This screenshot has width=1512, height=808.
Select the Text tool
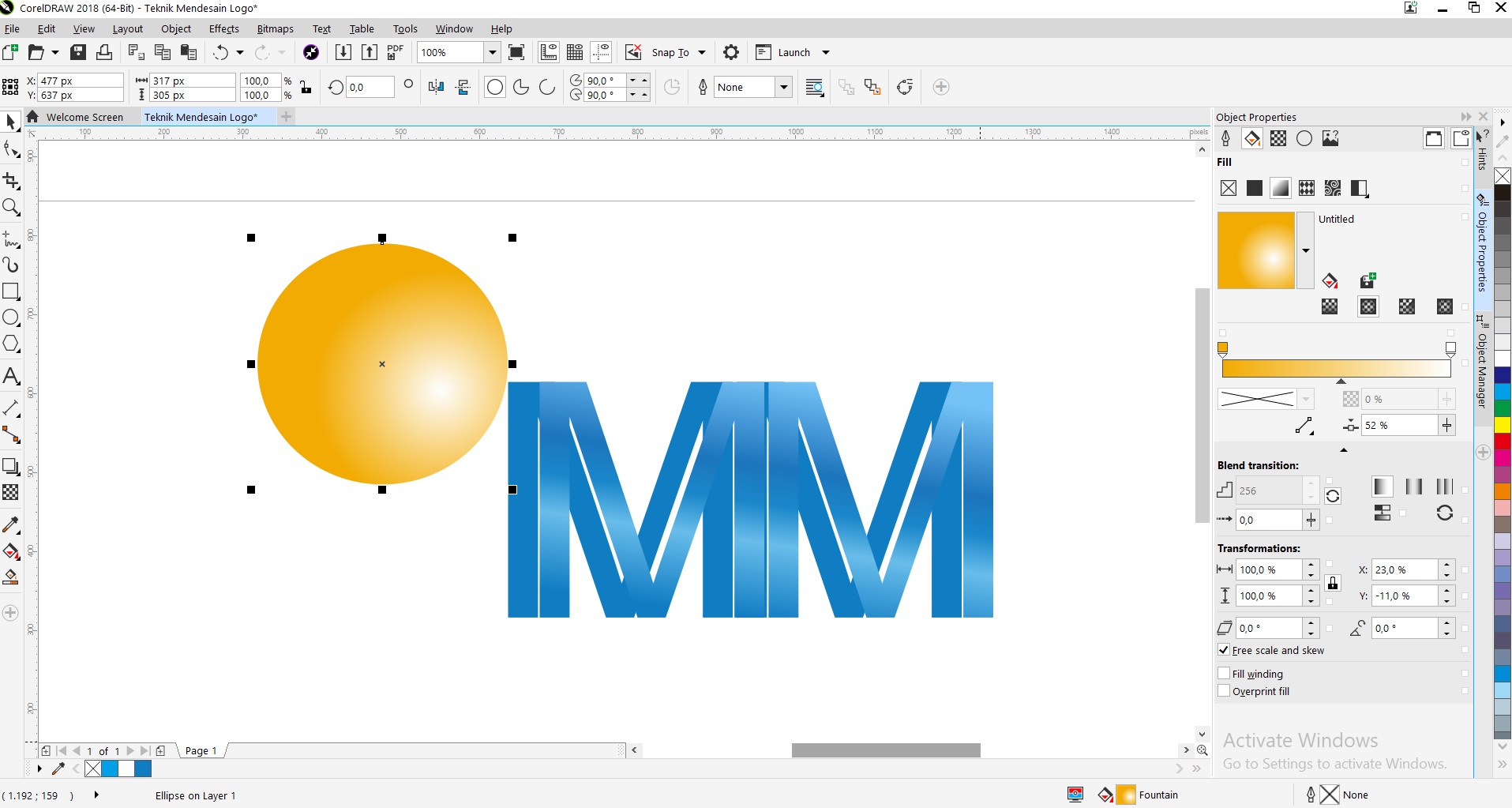[x=11, y=376]
